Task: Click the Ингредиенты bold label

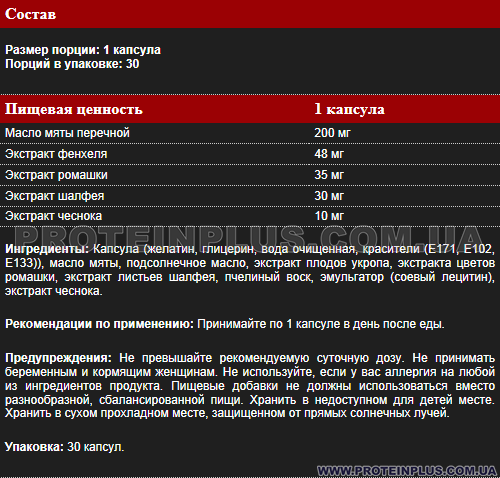Action: pos(47,249)
